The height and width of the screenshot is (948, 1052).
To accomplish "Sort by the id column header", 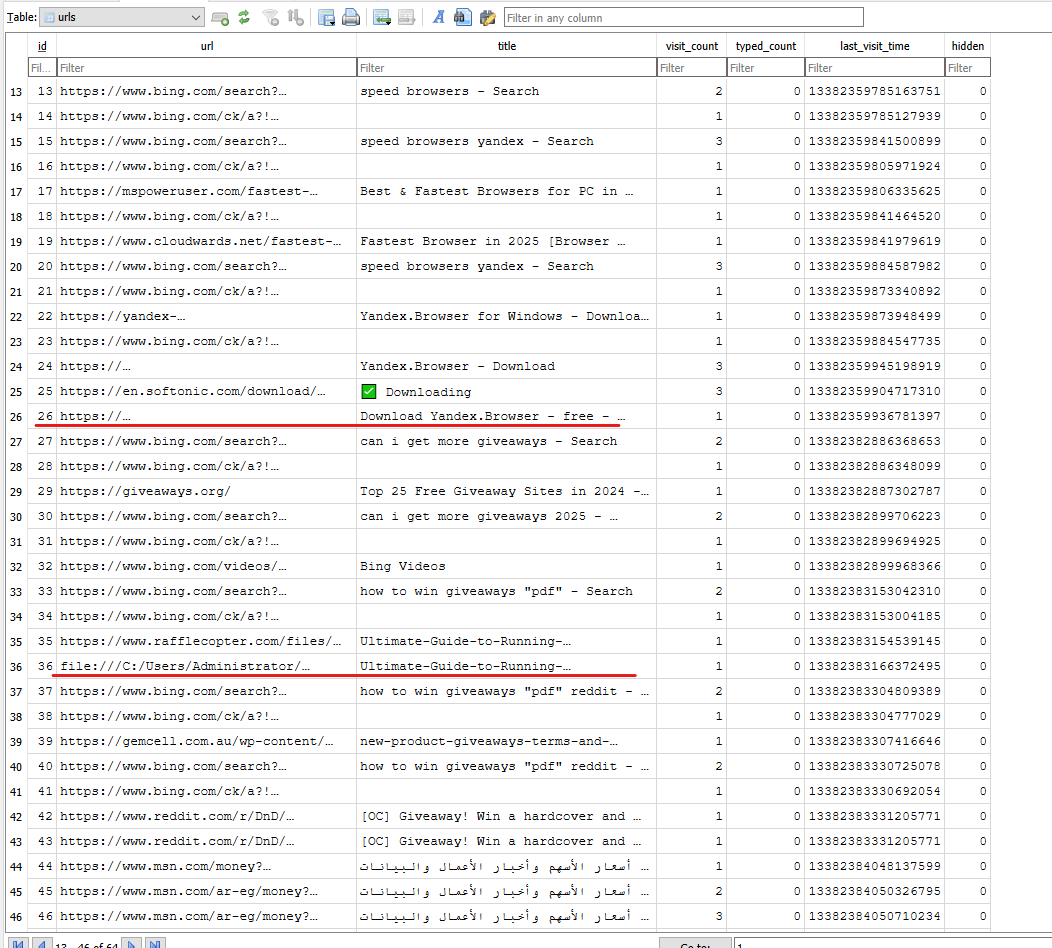I will pyautogui.click(x=42, y=46).
